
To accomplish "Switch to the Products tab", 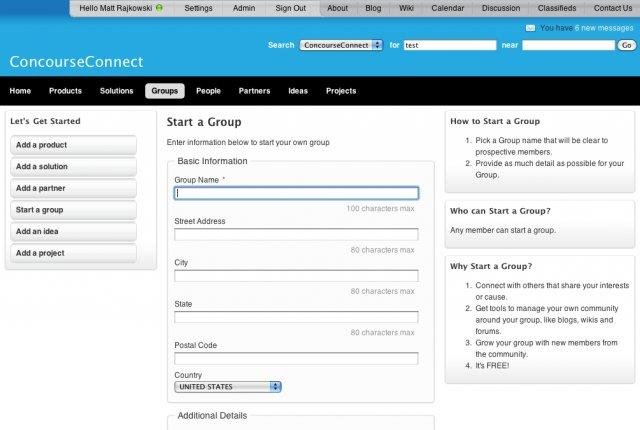I will (x=65, y=91).
